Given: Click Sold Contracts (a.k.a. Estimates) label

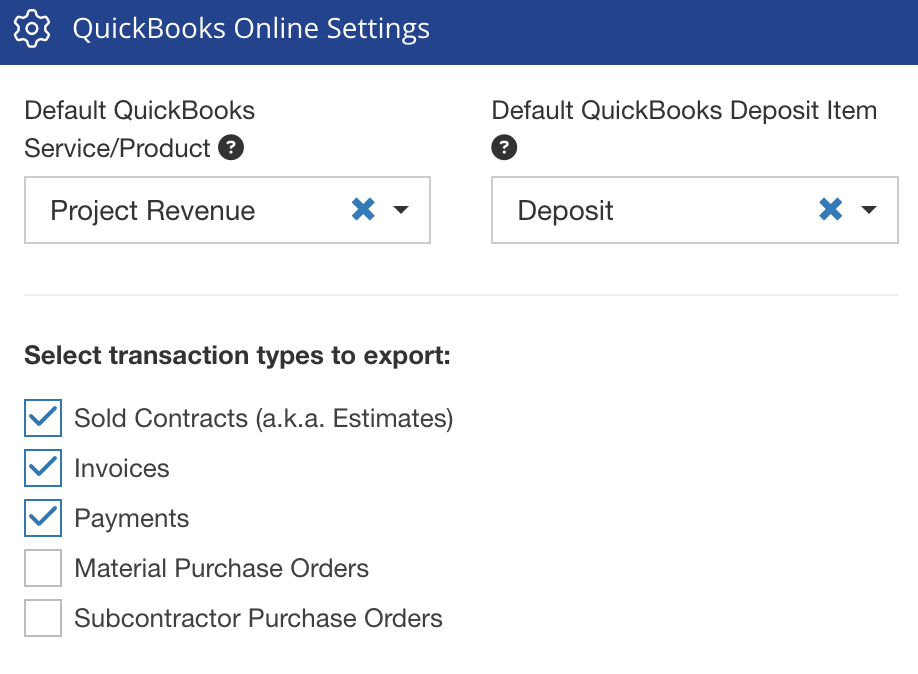Looking at the screenshot, I should [x=264, y=419].
